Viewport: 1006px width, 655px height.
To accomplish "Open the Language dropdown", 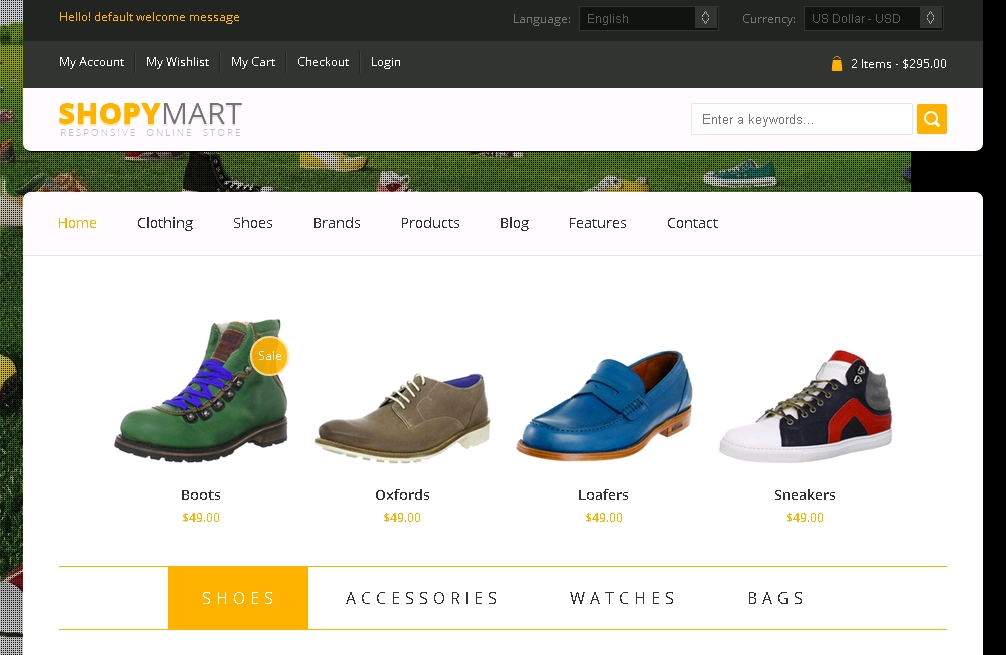I will (648, 18).
